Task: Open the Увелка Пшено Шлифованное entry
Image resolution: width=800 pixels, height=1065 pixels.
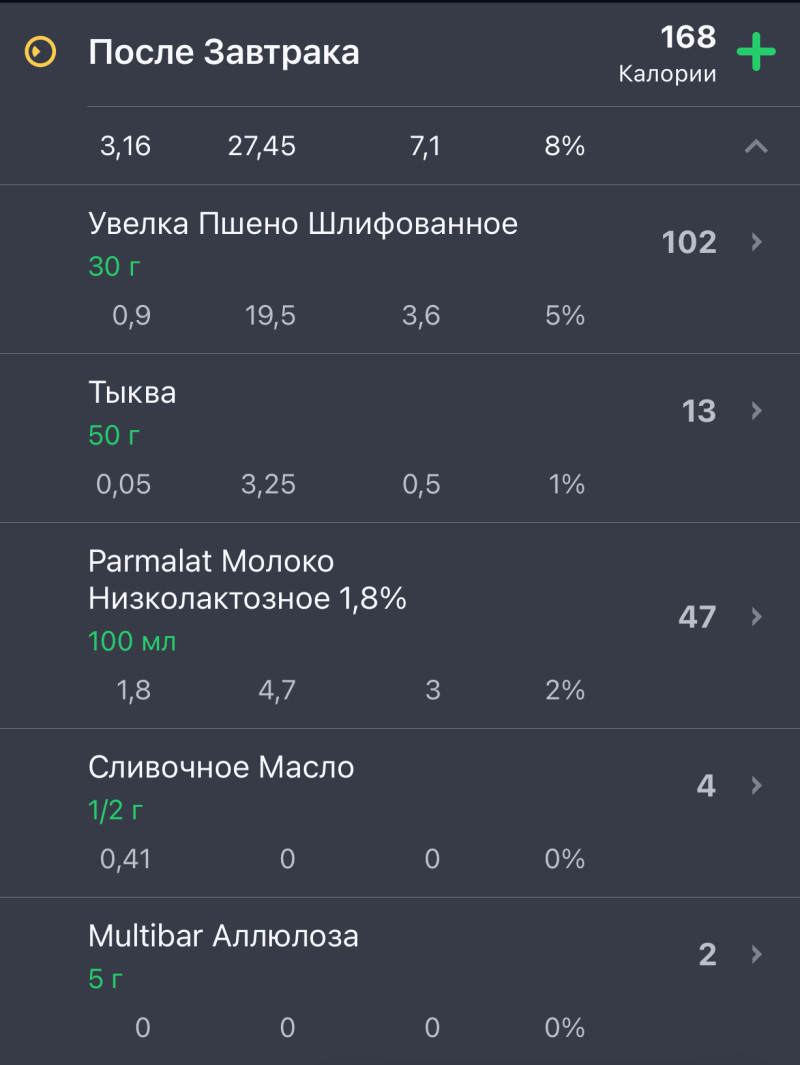Action: point(303,223)
